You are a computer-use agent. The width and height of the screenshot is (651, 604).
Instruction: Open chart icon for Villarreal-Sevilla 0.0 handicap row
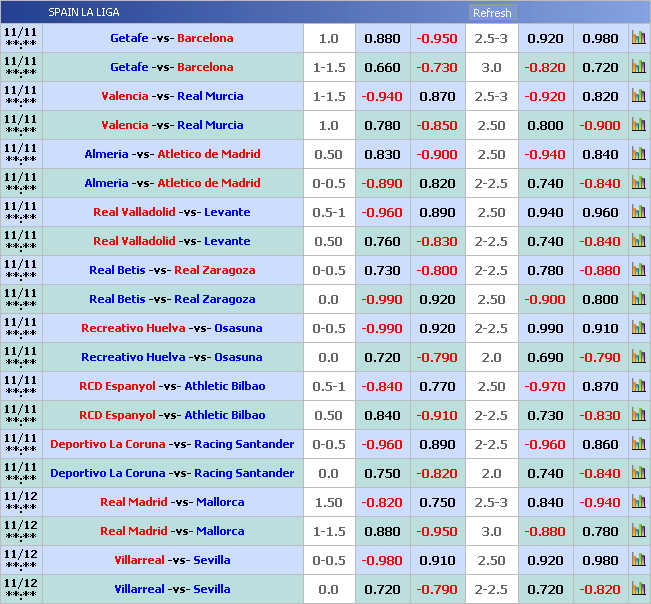point(638,589)
